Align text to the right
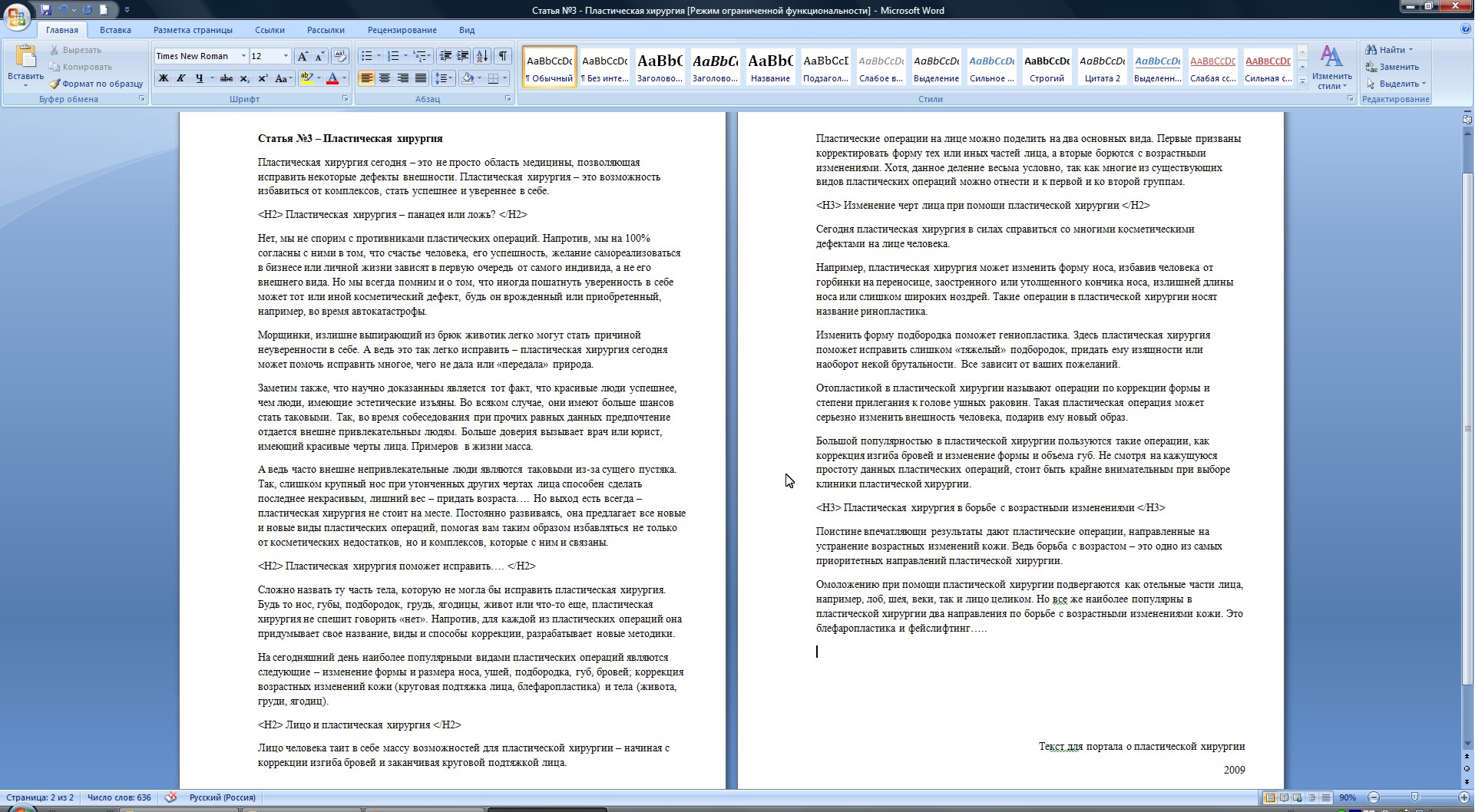Screen dimensions: 1475x812 pos(402,78)
